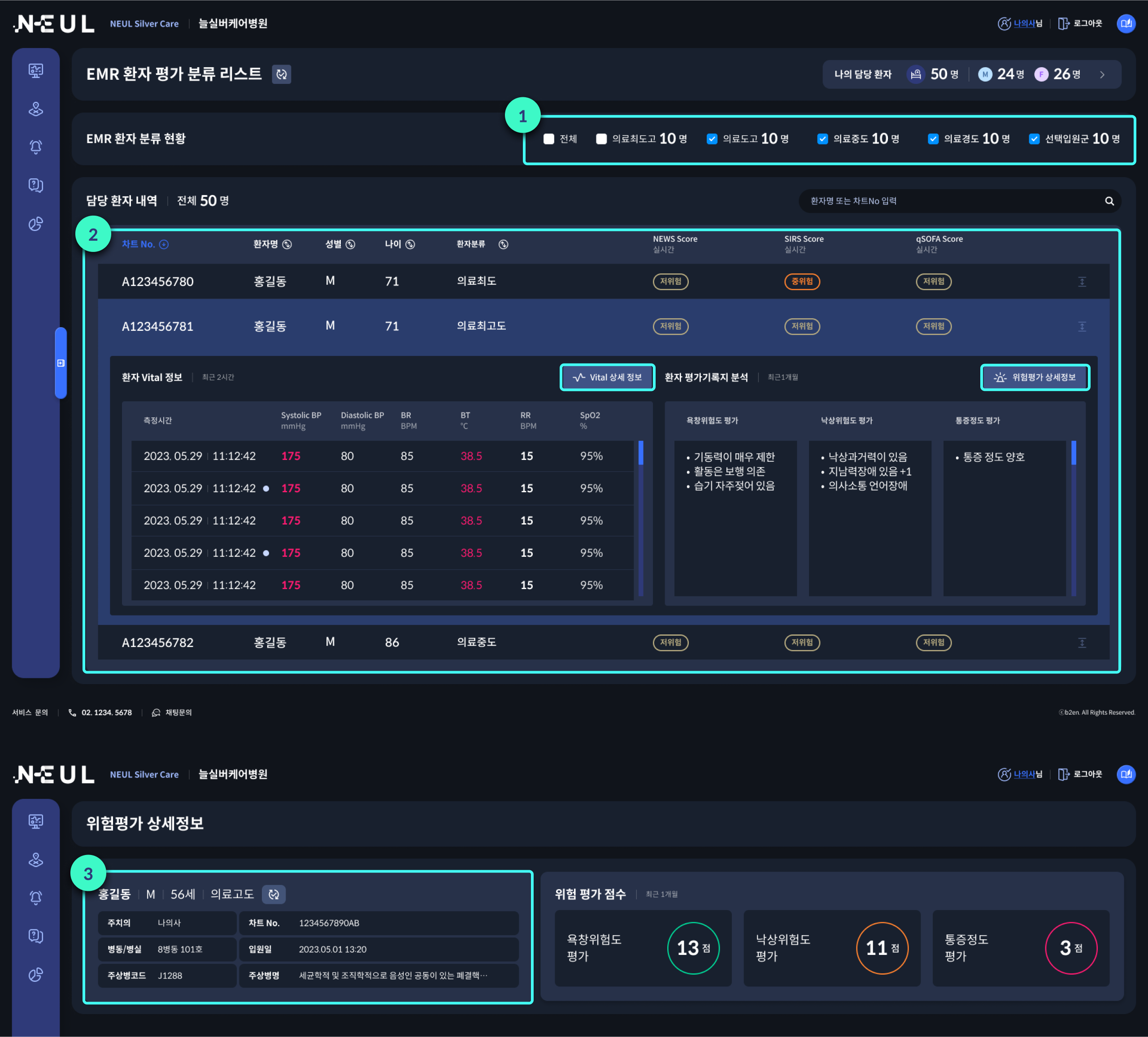Image resolution: width=1148 pixels, height=1037 pixels.
Task: Enable the 의료최도고 checkbox
Action: point(601,139)
